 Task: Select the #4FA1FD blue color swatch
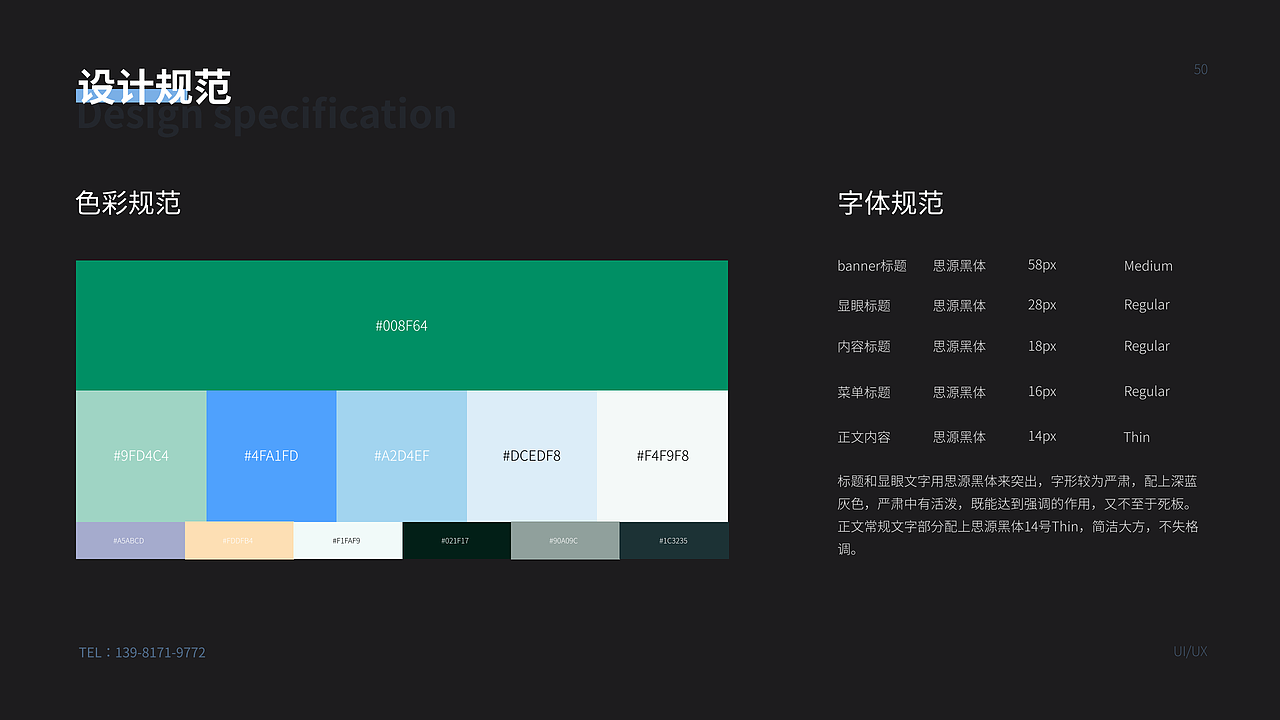271,456
